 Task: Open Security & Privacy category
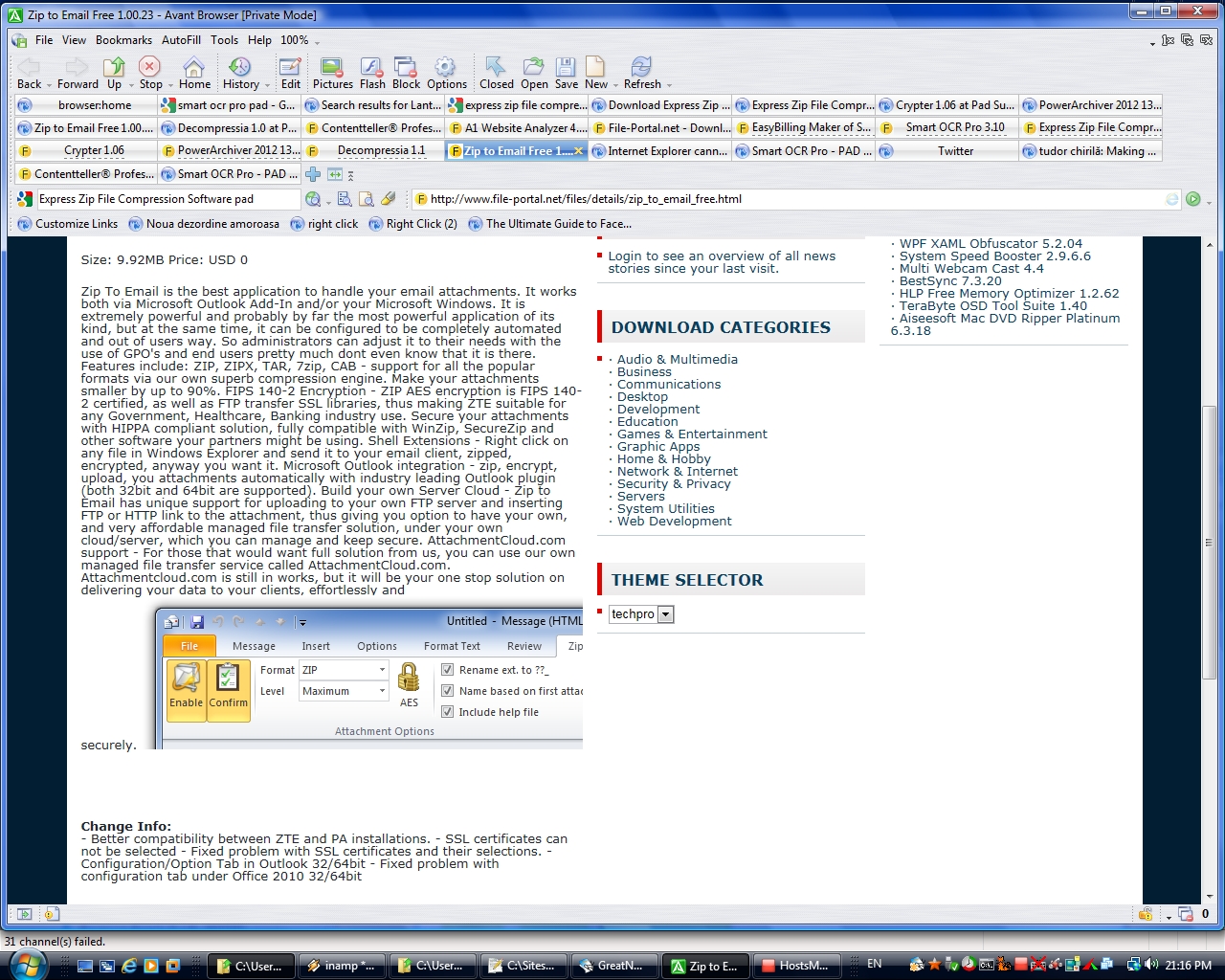coord(674,484)
